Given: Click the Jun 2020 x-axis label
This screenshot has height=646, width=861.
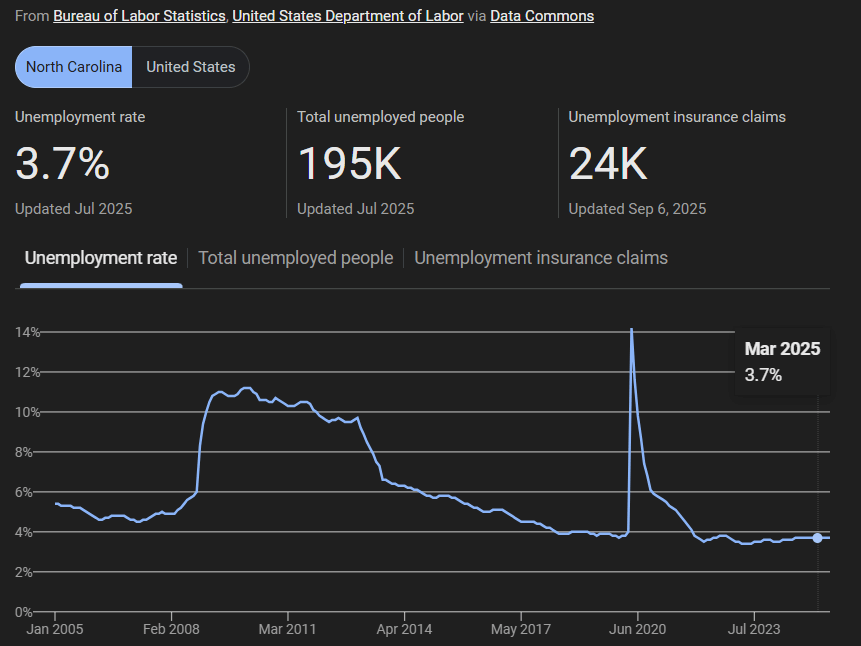Looking at the screenshot, I should pyautogui.click(x=637, y=630).
